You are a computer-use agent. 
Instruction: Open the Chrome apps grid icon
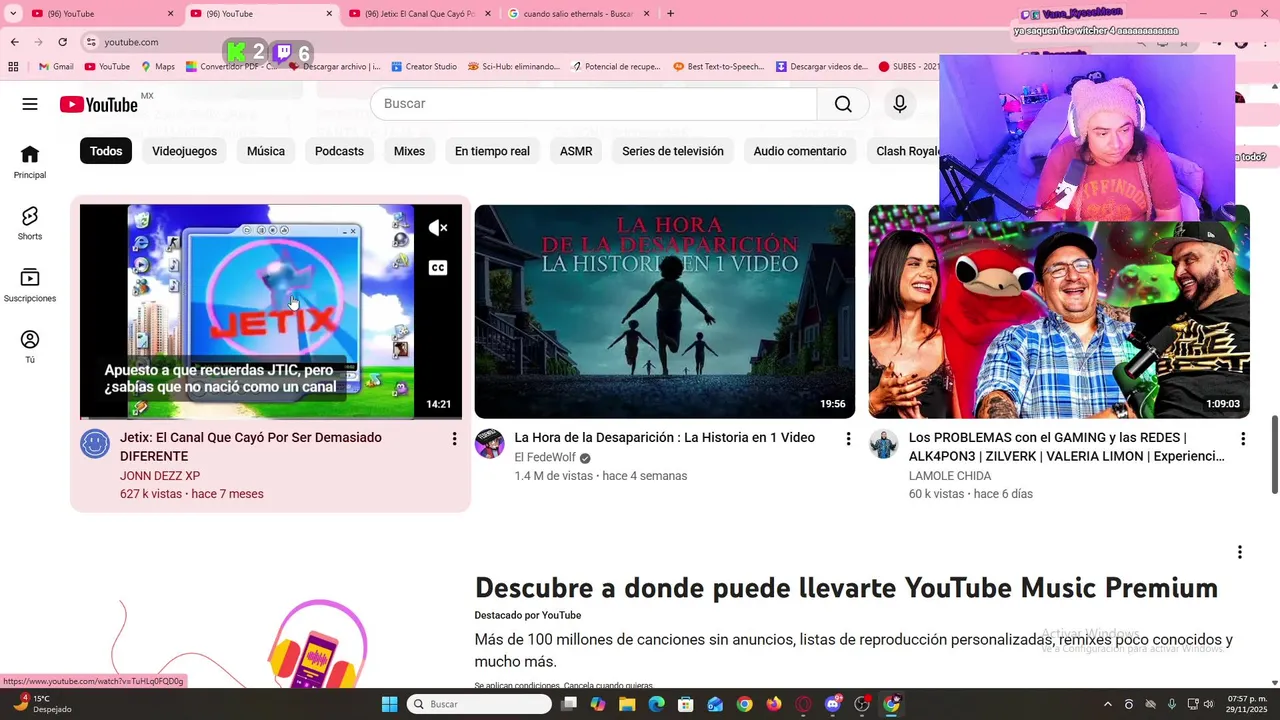[x=13, y=67]
